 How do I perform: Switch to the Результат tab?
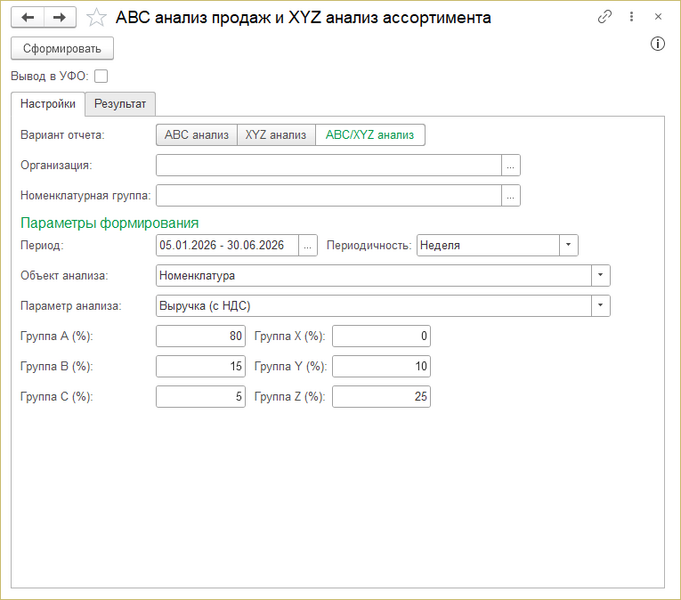120,104
